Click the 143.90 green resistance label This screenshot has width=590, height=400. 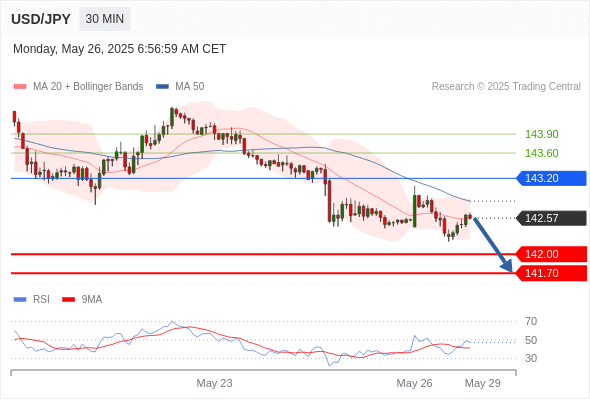[541, 134]
